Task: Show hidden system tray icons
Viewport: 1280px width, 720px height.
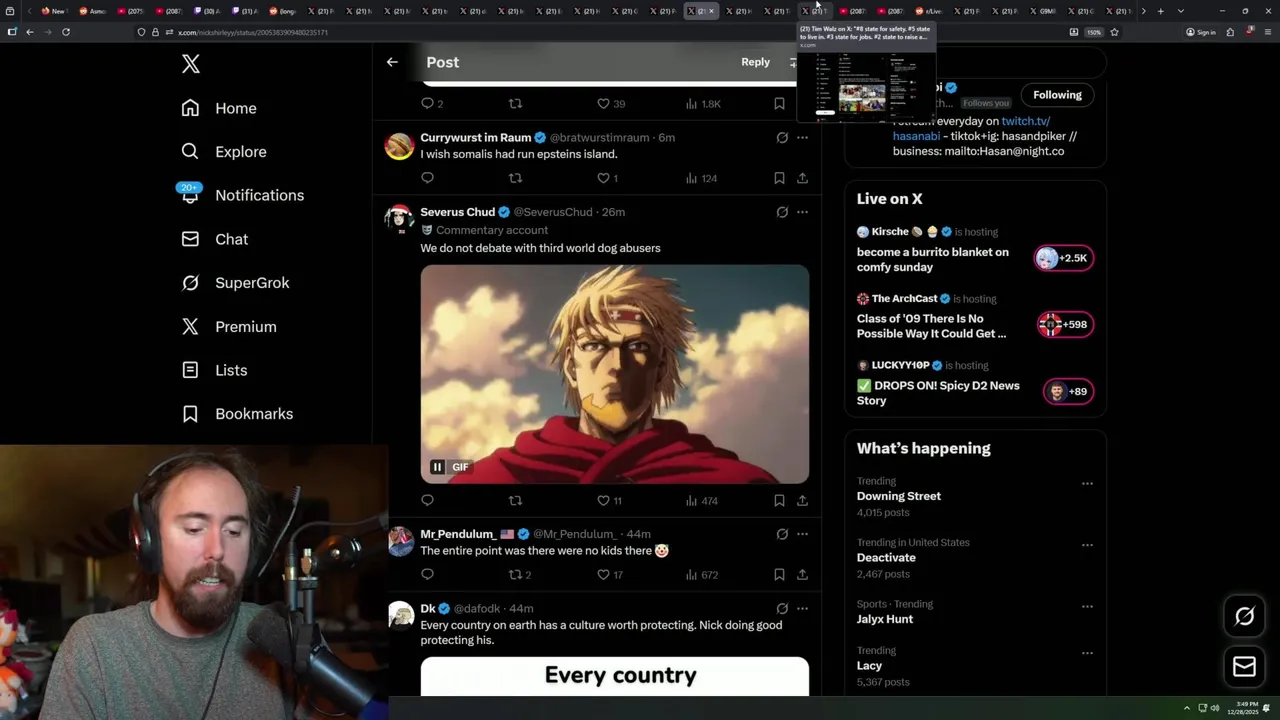Action: 1187,708
